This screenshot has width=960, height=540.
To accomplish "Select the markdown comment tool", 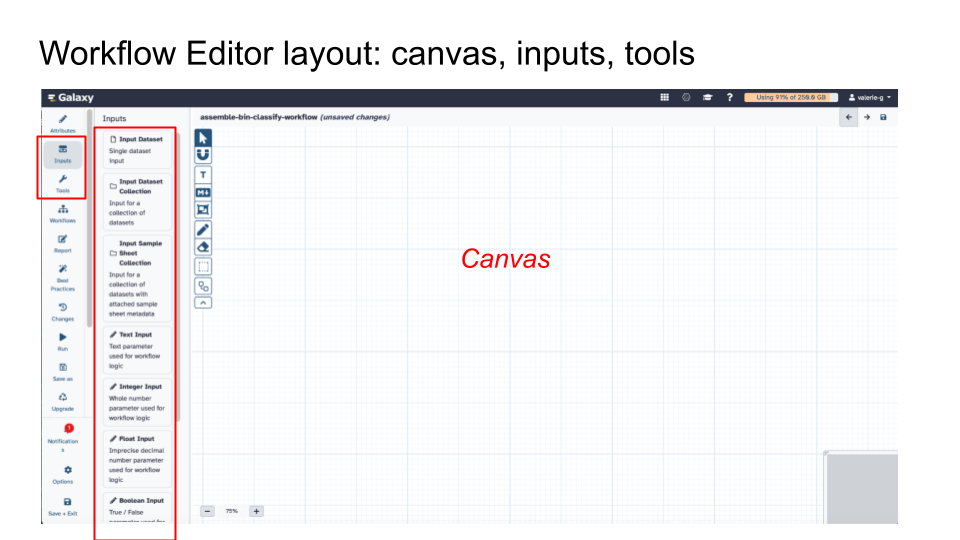I will pyautogui.click(x=203, y=192).
